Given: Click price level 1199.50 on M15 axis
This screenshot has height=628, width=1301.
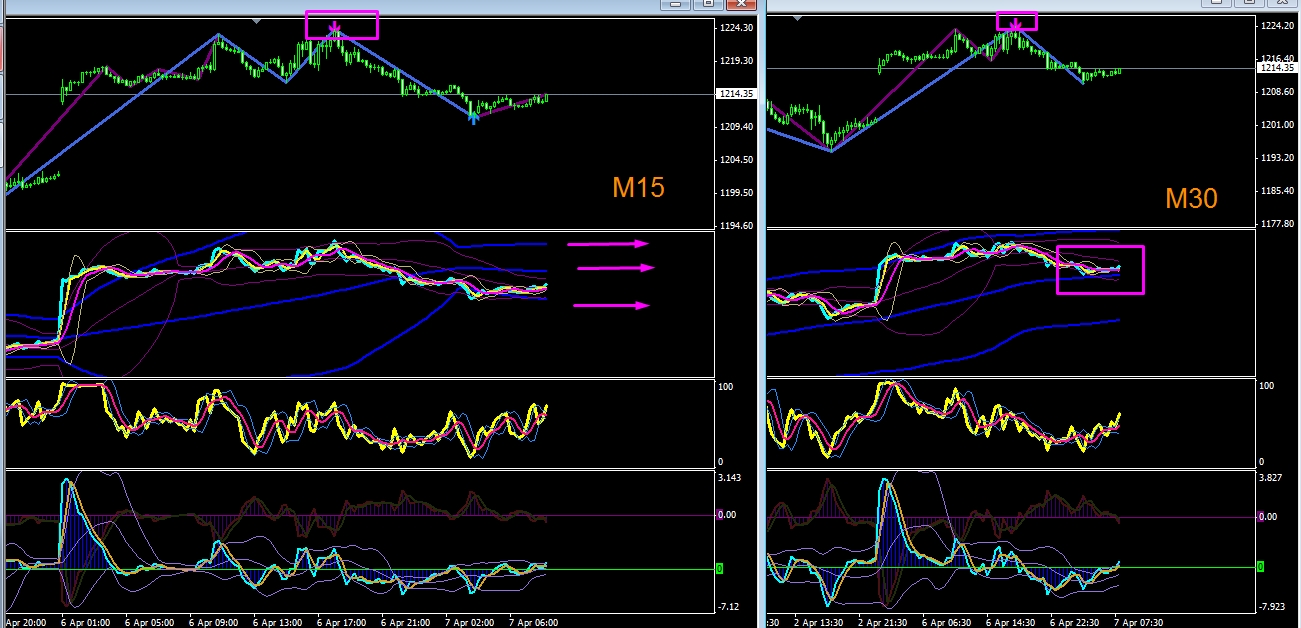Looking at the screenshot, I should (x=737, y=193).
